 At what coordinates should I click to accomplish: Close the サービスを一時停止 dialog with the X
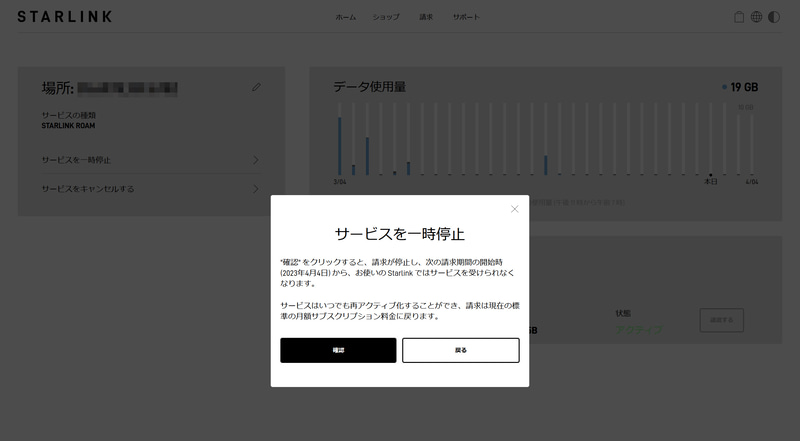[x=514, y=209]
